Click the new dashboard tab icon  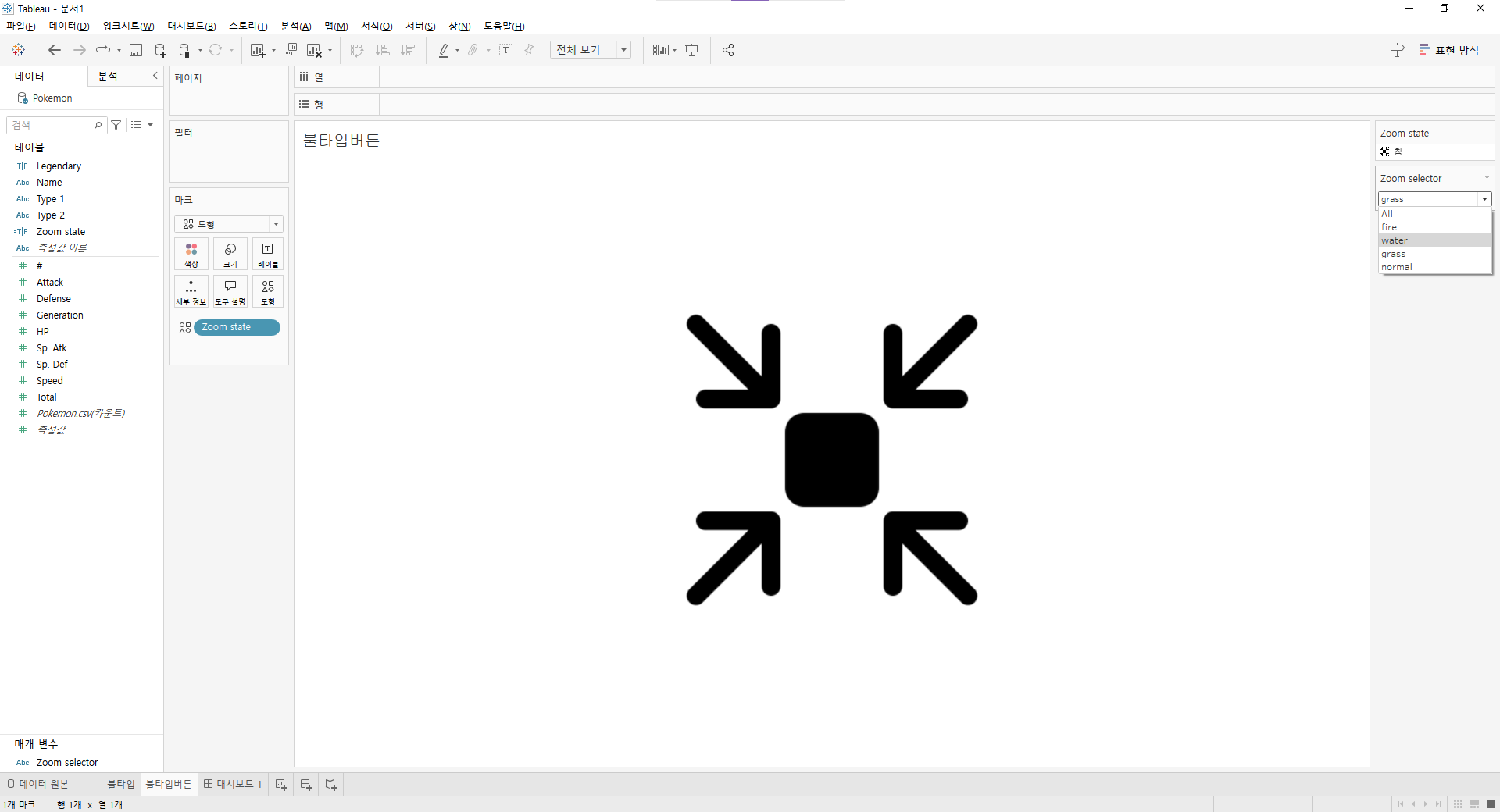coord(306,785)
